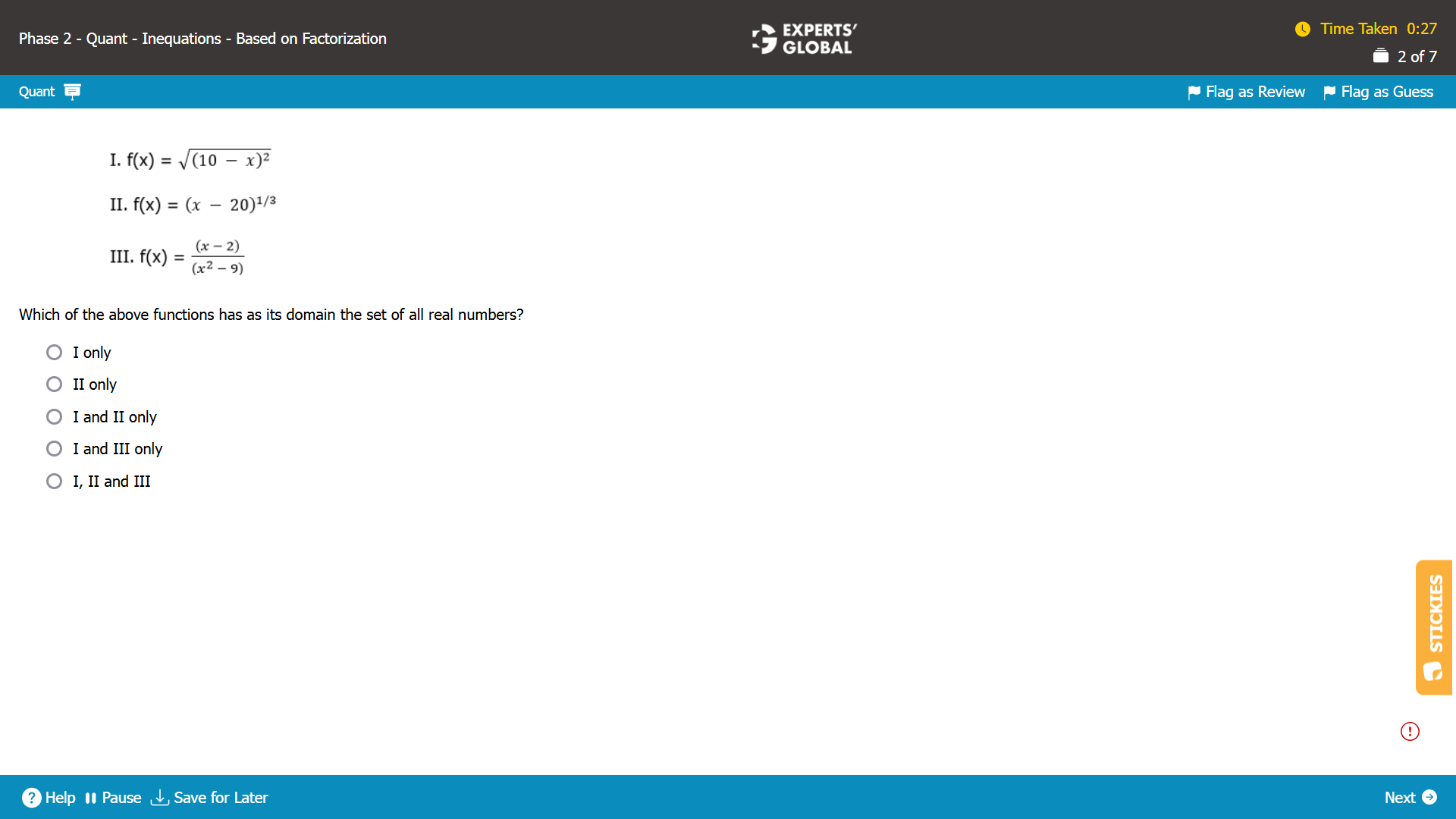The image size is (1456, 819).
Task: Open the Stickies side panel
Action: pos(1433,627)
